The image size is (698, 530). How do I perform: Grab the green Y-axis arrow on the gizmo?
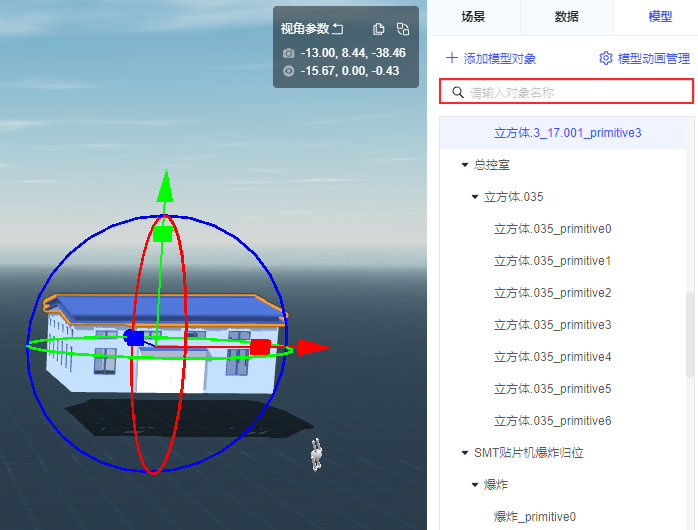pyautogui.click(x=165, y=186)
